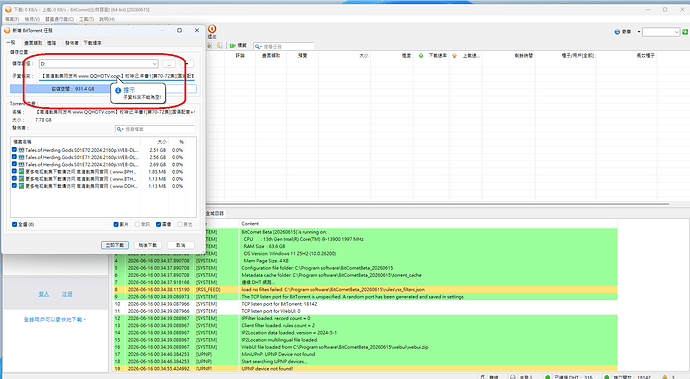Toggle the select-all (6) checkbox
Screen dimensions: 690x379
[15, 224]
